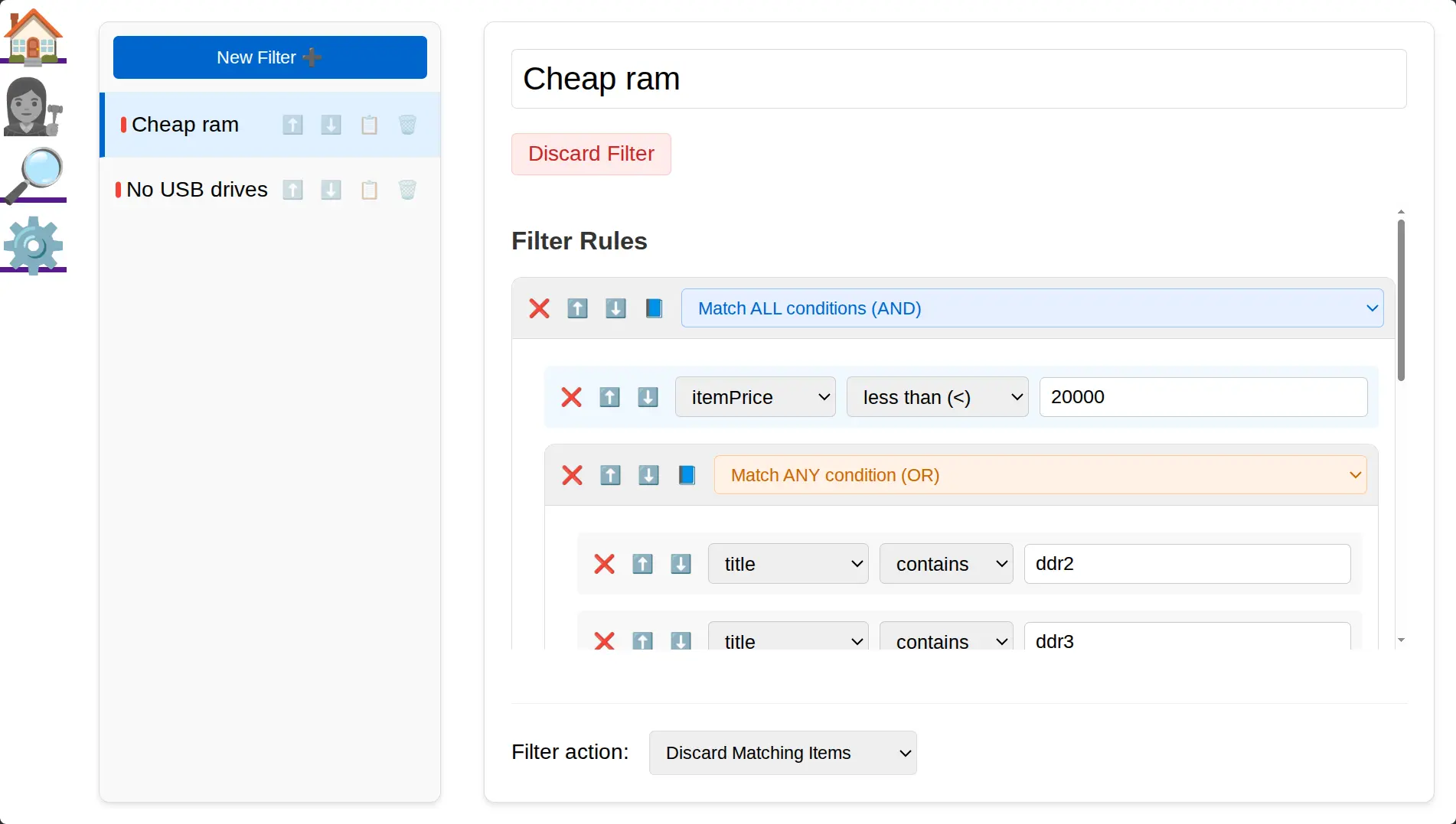
Task: Click blue book icon in AND group
Action: pyautogui.click(x=654, y=308)
